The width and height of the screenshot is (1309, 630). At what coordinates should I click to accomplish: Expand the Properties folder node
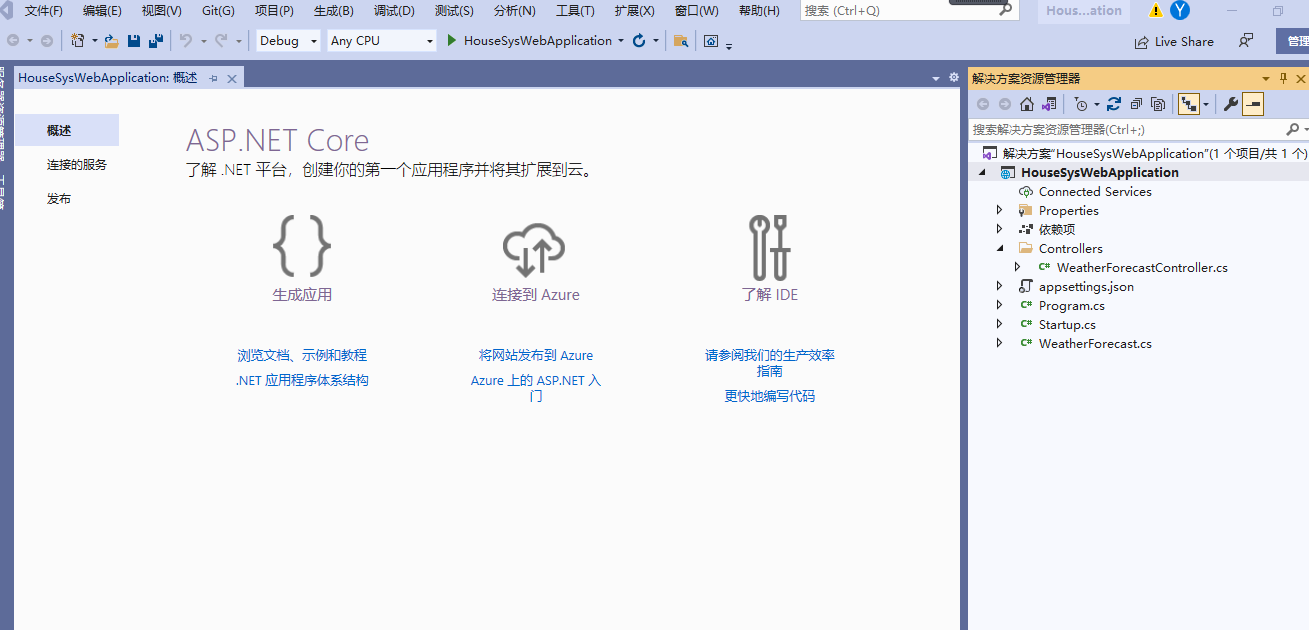(999, 210)
